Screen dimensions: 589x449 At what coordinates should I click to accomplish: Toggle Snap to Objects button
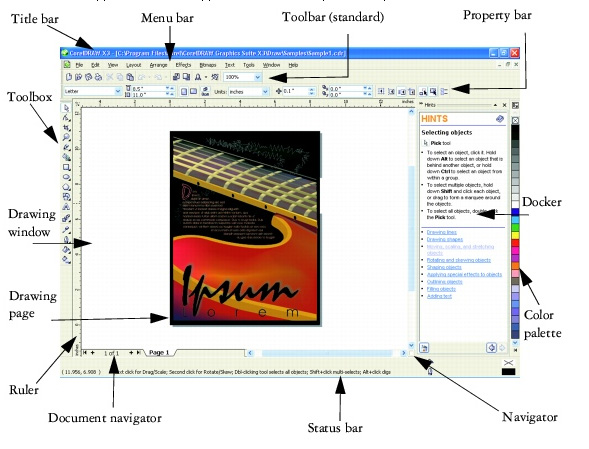pyautogui.click(x=402, y=91)
